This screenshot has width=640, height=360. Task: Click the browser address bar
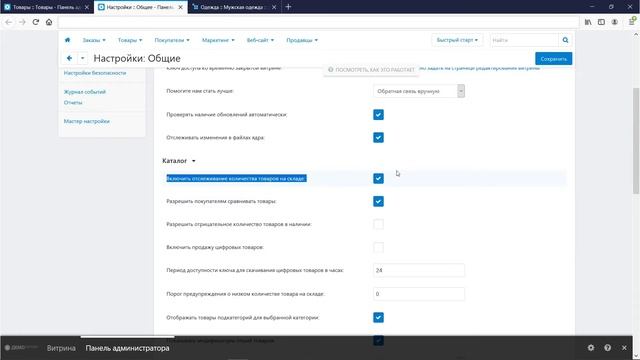pos(318,22)
